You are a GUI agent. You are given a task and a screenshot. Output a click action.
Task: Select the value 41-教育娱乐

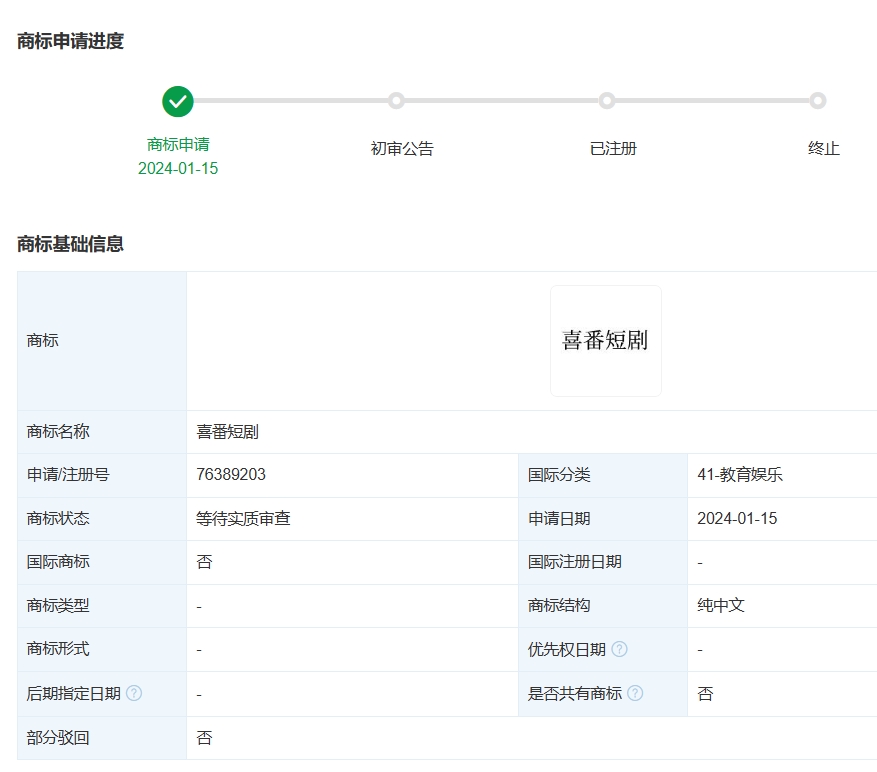[739, 474]
